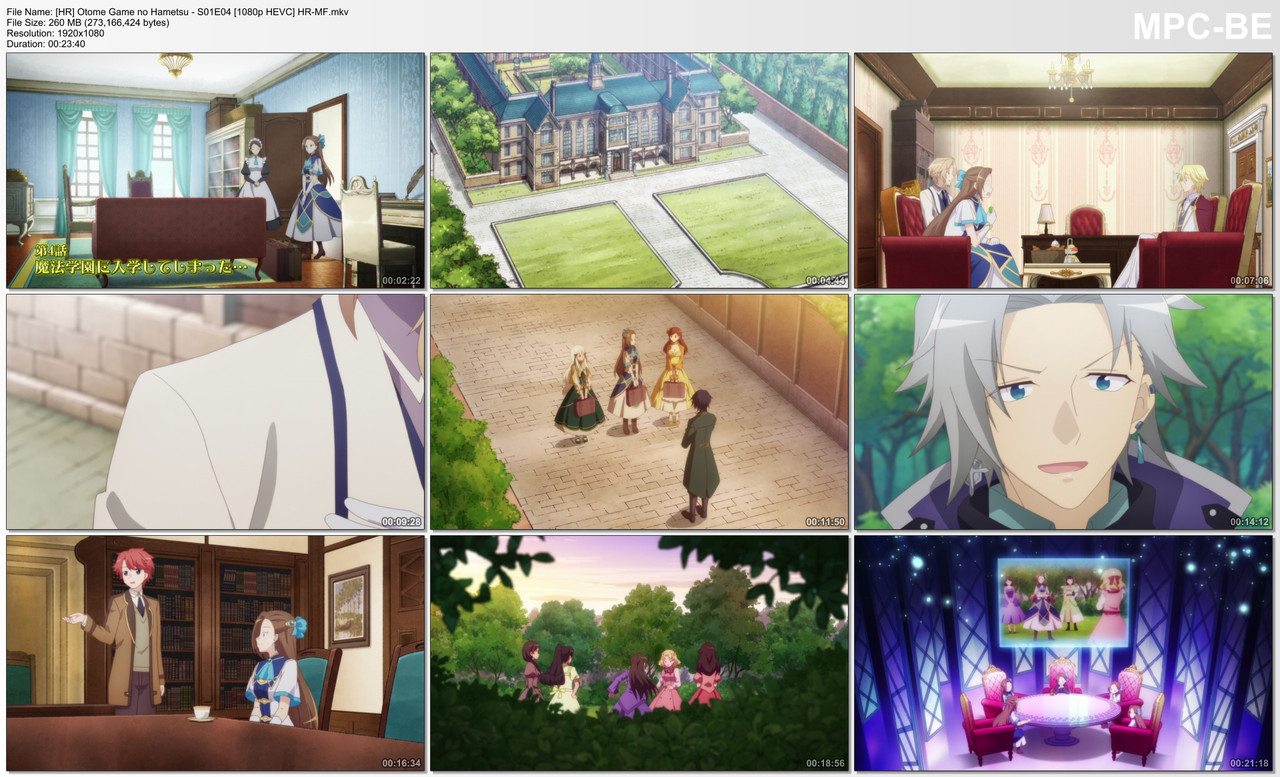
Task: Open the silver-haired character thumbnail at 00:14:12
Action: pyautogui.click(x=1063, y=412)
